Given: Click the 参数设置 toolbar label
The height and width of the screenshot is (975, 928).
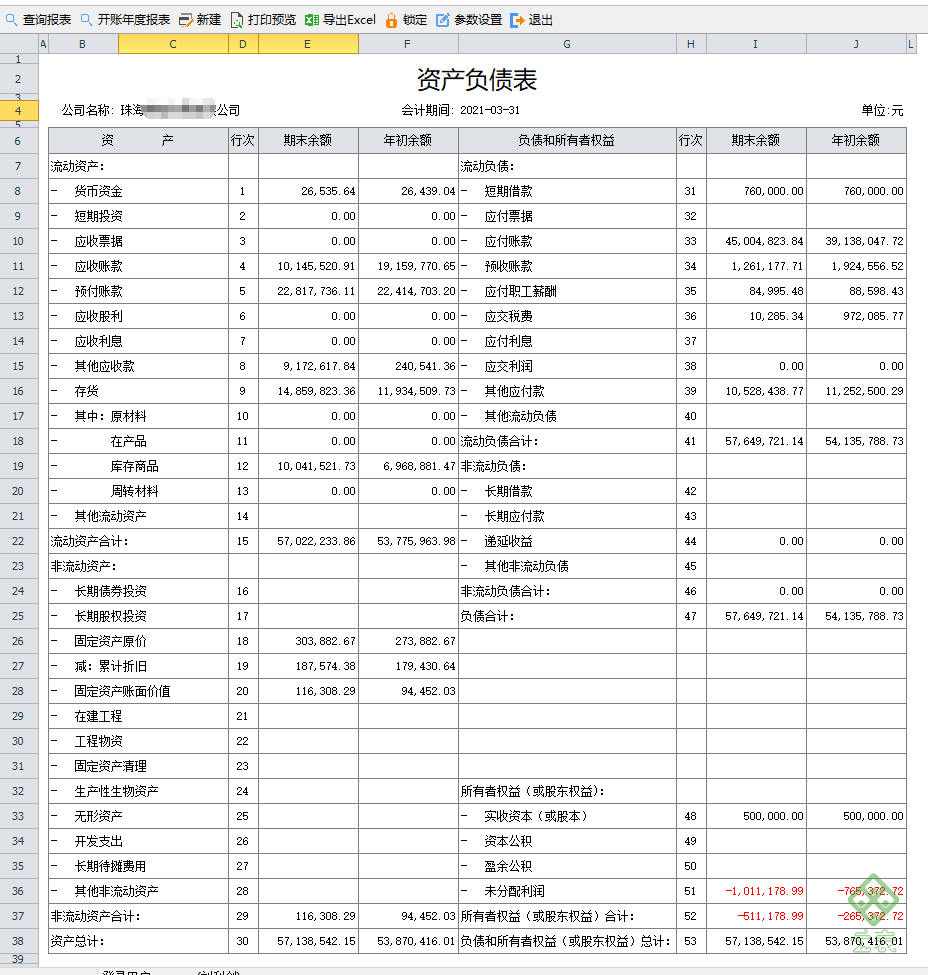Looking at the screenshot, I should [478, 20].
